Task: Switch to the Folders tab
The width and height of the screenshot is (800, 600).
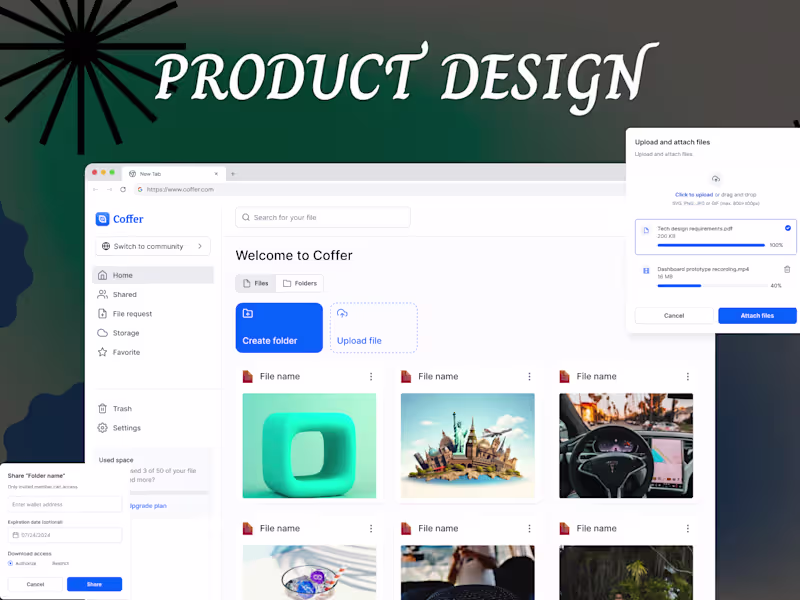Action: pyautogui.click(x=300, y=283)
